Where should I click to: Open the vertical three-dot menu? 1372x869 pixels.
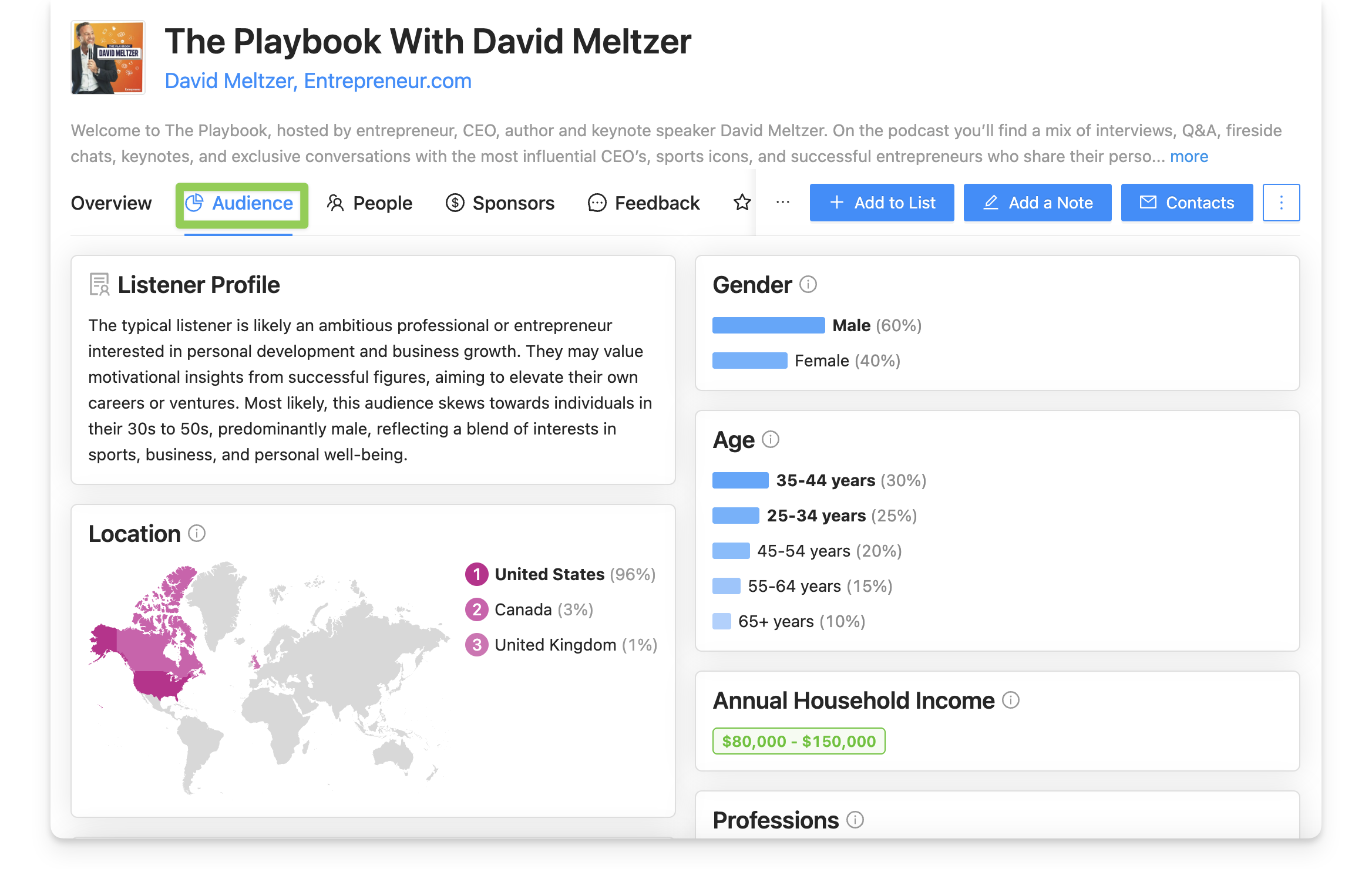click(1280, 203)
